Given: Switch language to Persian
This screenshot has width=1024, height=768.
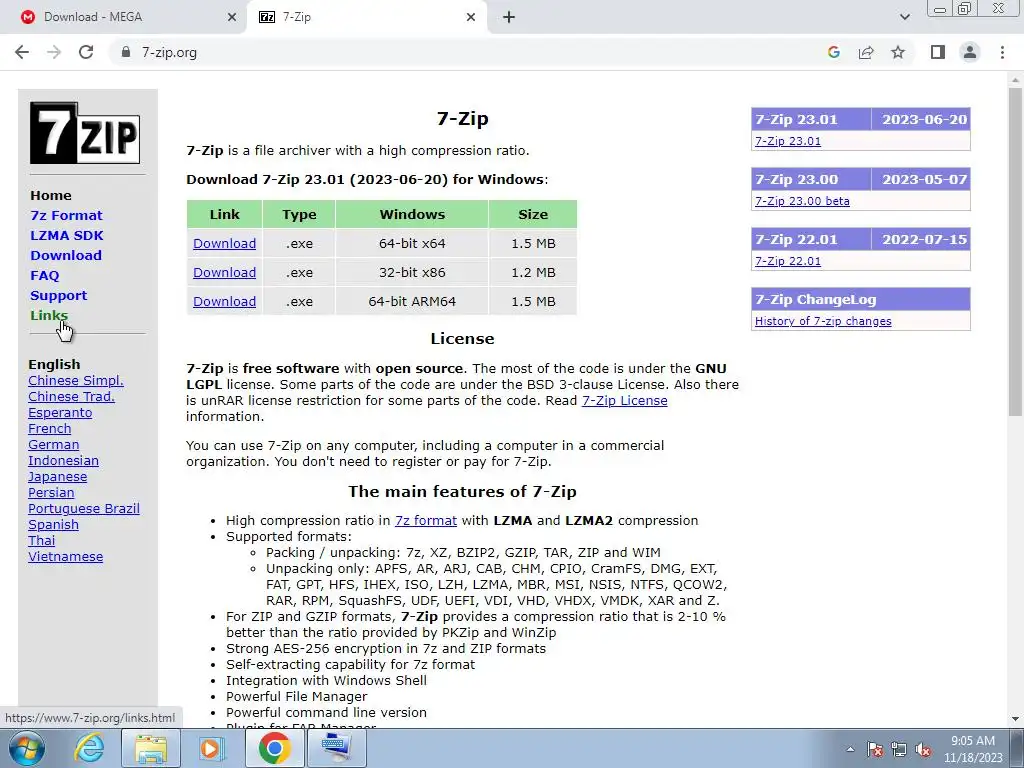Looking at the screenshot, I should [x=51, y=492].
